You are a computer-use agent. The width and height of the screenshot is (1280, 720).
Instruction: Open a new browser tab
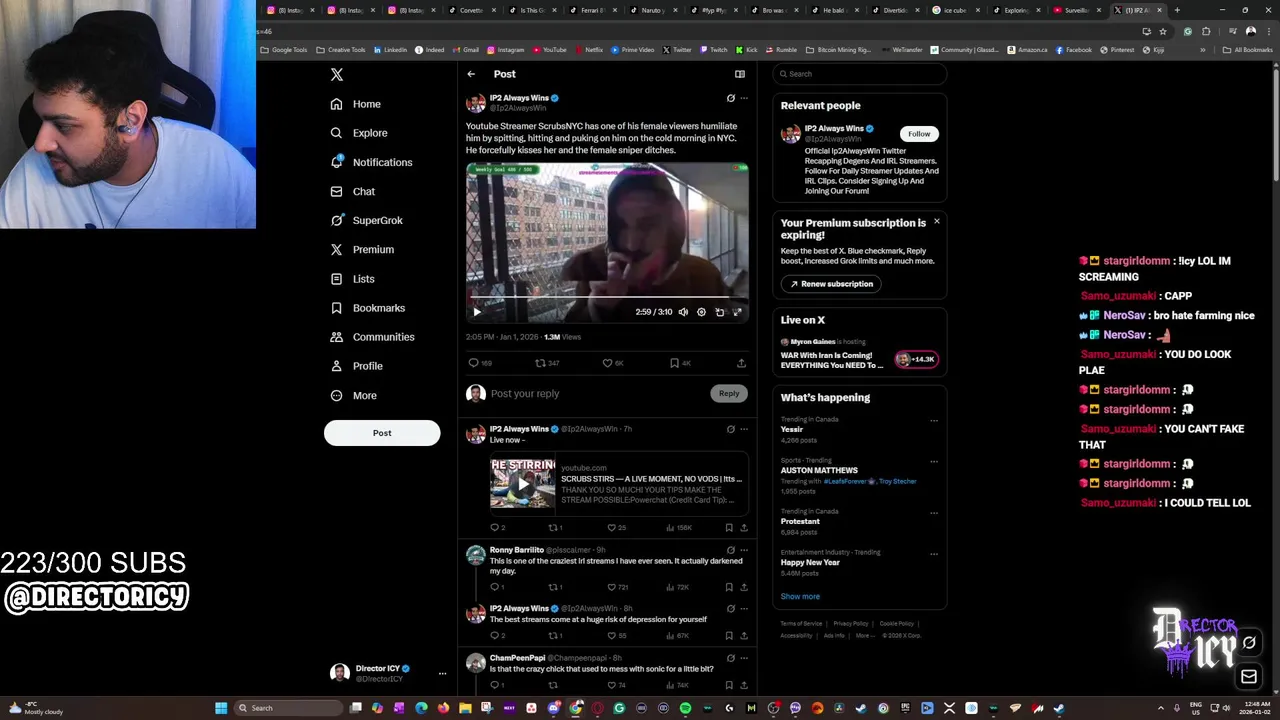1177,10
